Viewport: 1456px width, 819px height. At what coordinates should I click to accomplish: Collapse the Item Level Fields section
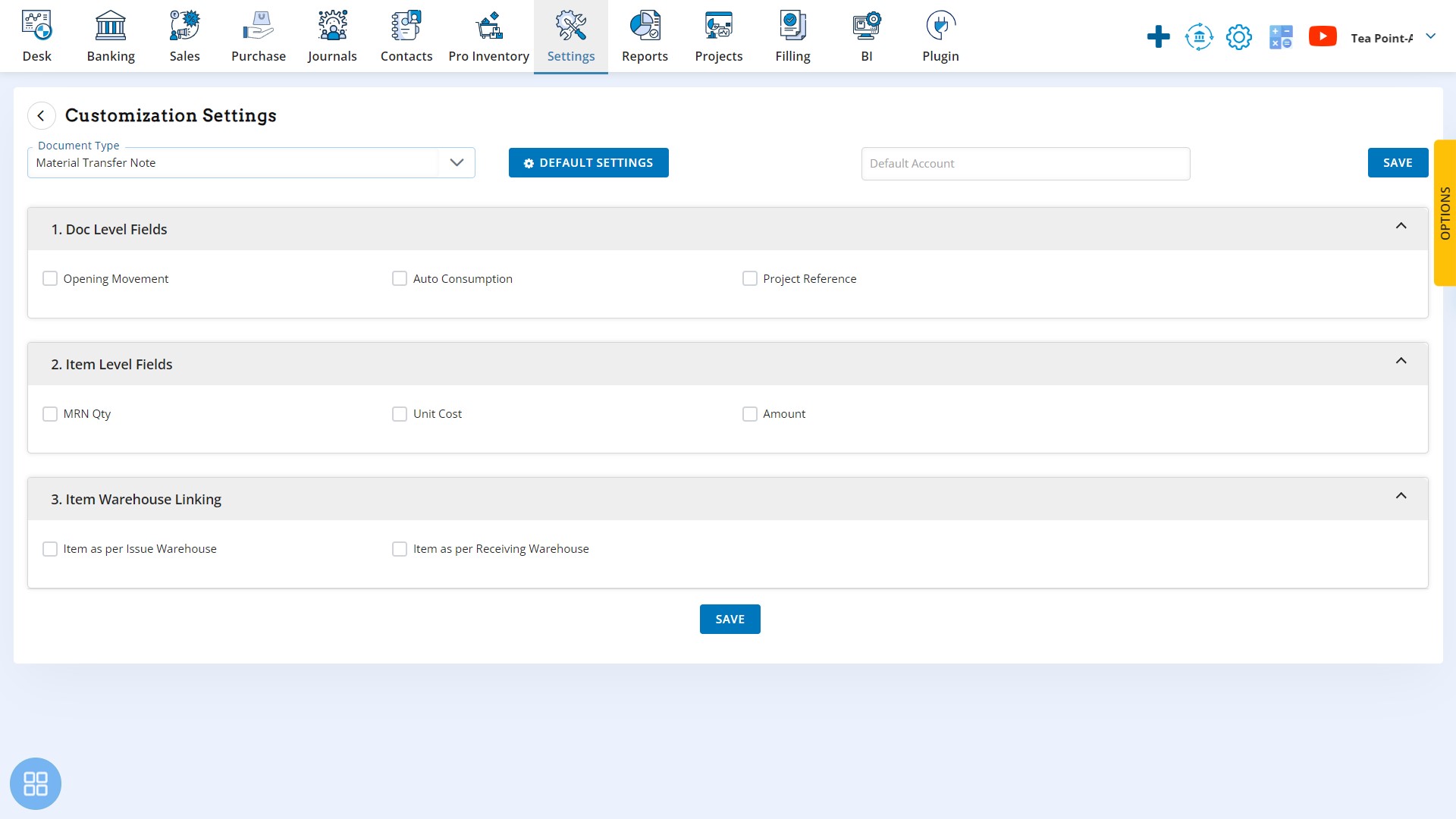click(1401, 361)
